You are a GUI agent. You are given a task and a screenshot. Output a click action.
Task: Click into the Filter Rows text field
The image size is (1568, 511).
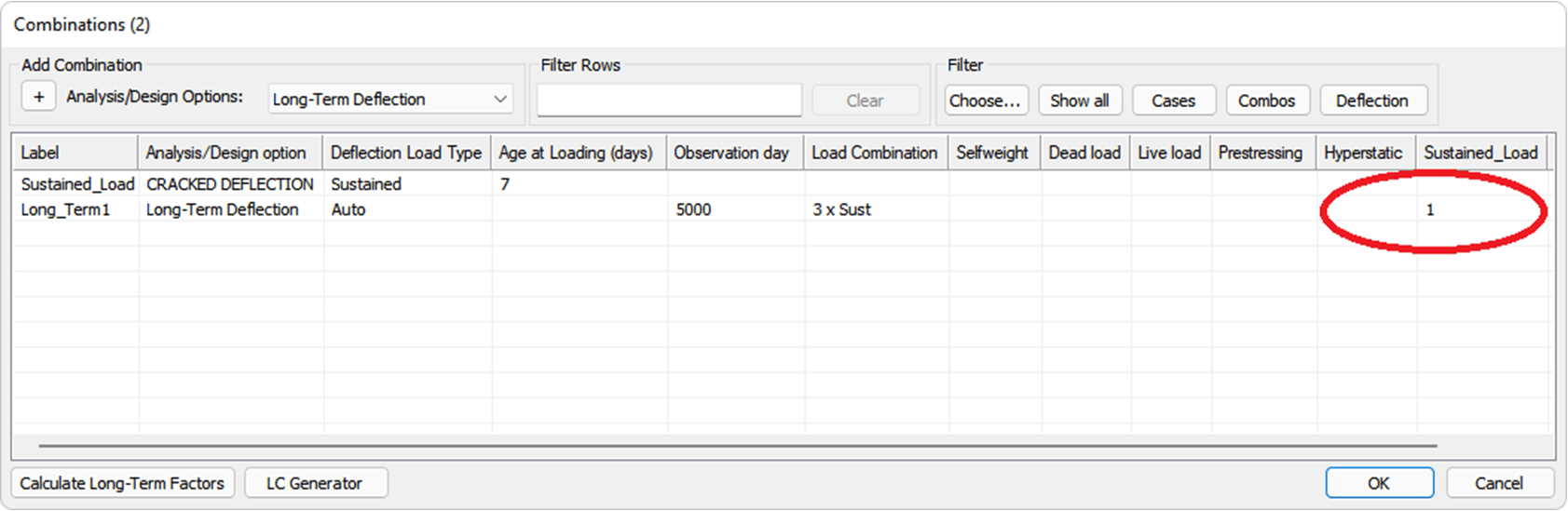(669, 101)
